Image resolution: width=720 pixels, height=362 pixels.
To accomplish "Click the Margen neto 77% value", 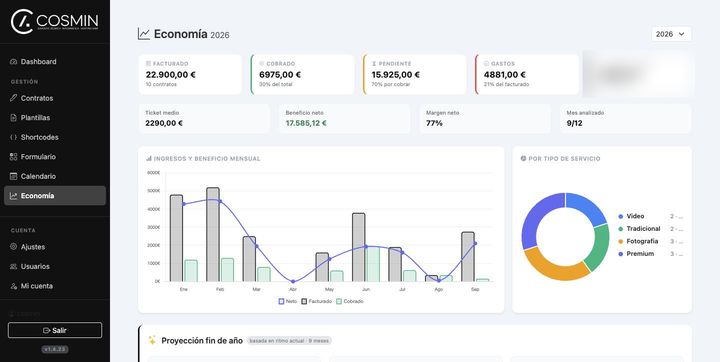I will (x=434, y=123).
